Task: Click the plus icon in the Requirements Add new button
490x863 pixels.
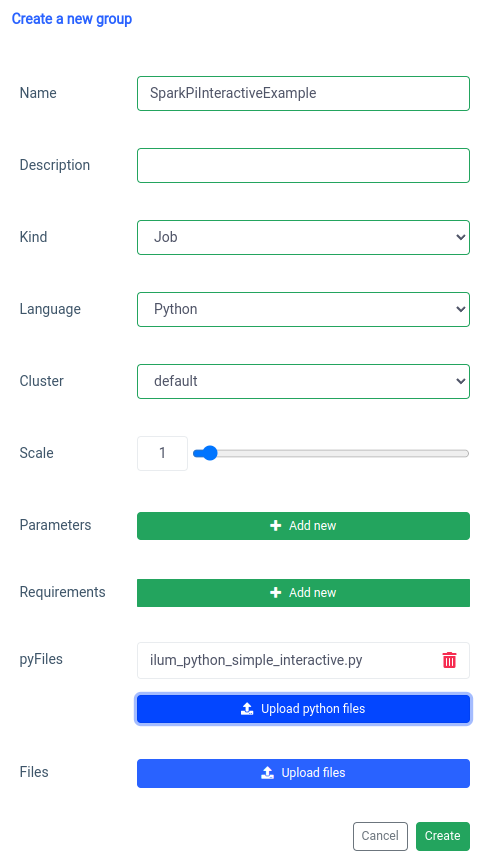Action: (276, 593)
